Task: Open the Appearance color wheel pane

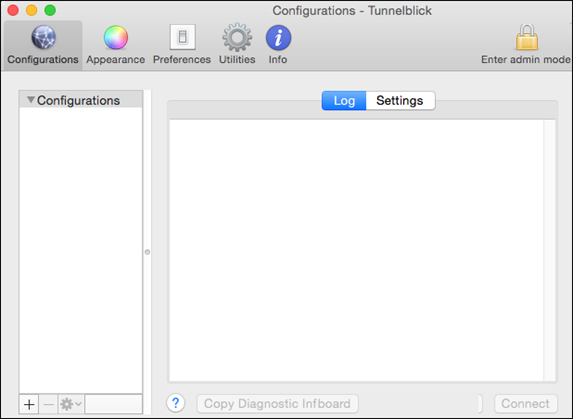Action: click(x=115, y=45)
